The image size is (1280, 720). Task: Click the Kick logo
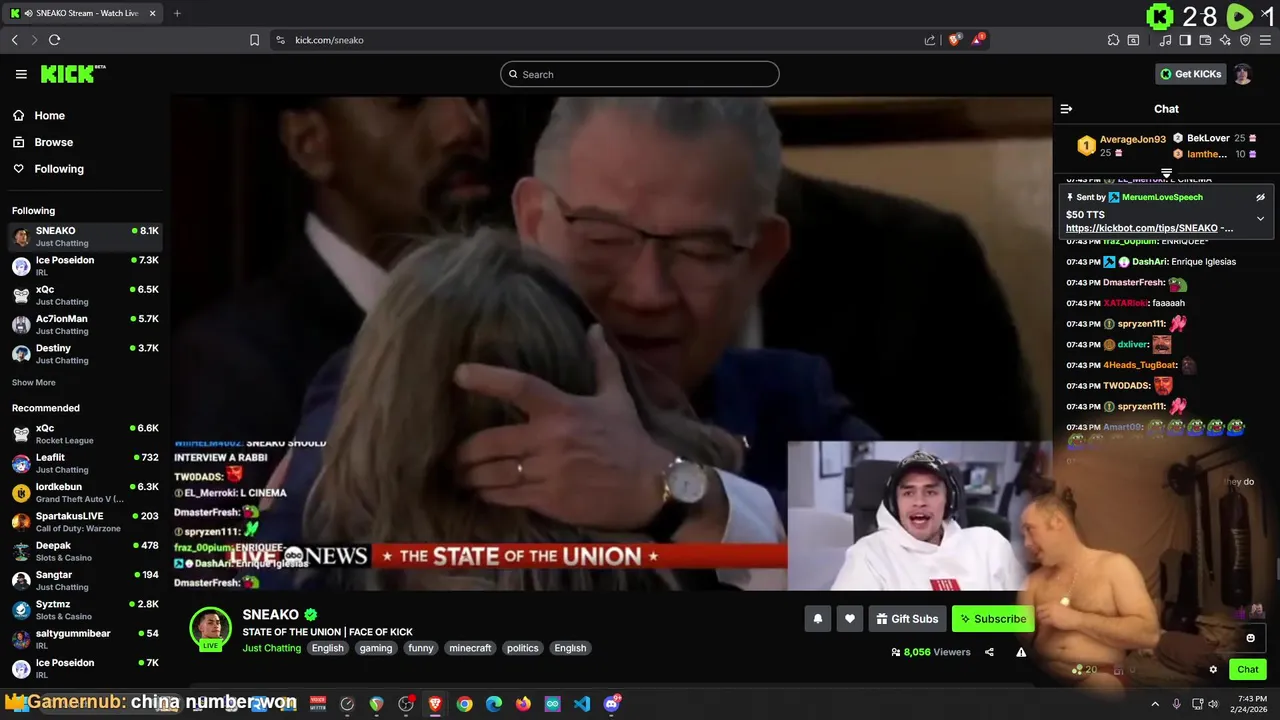click(73, 74)
